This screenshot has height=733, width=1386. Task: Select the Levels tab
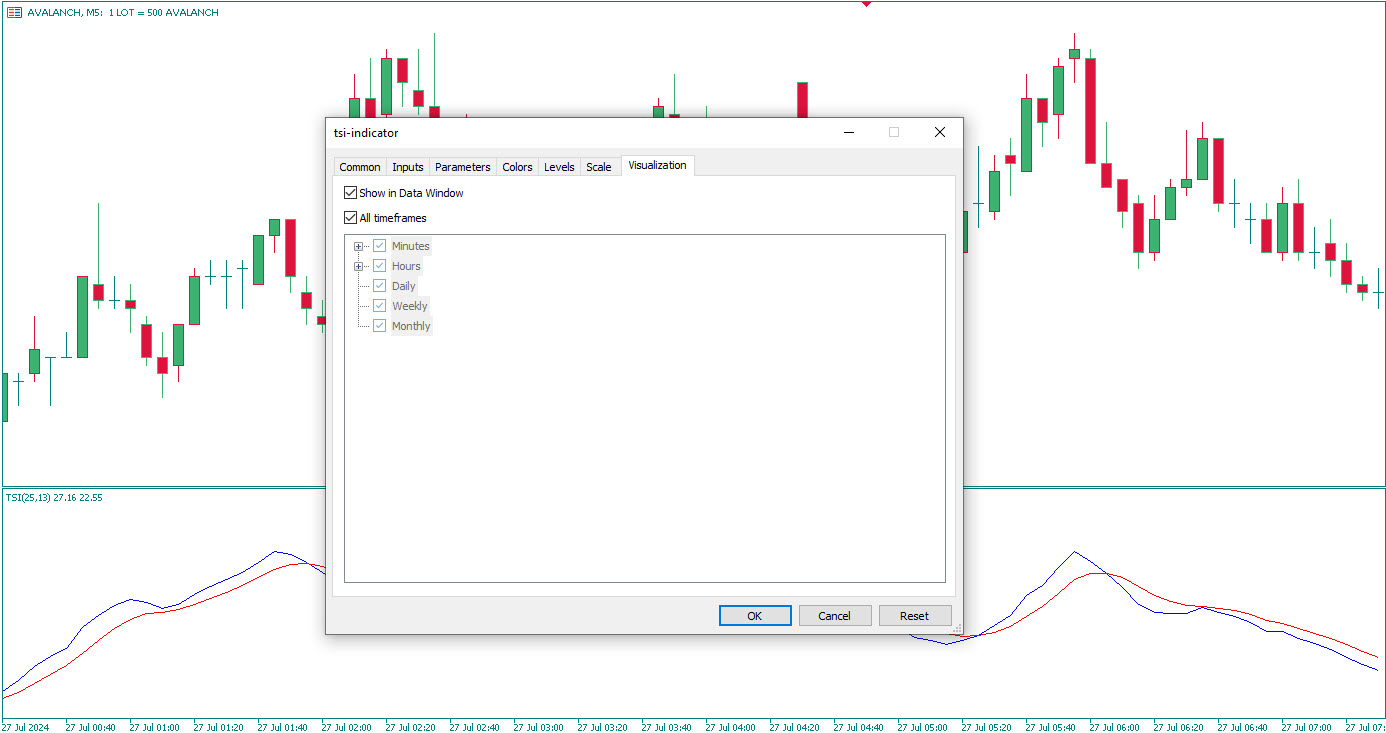click(x=559, y=167)
